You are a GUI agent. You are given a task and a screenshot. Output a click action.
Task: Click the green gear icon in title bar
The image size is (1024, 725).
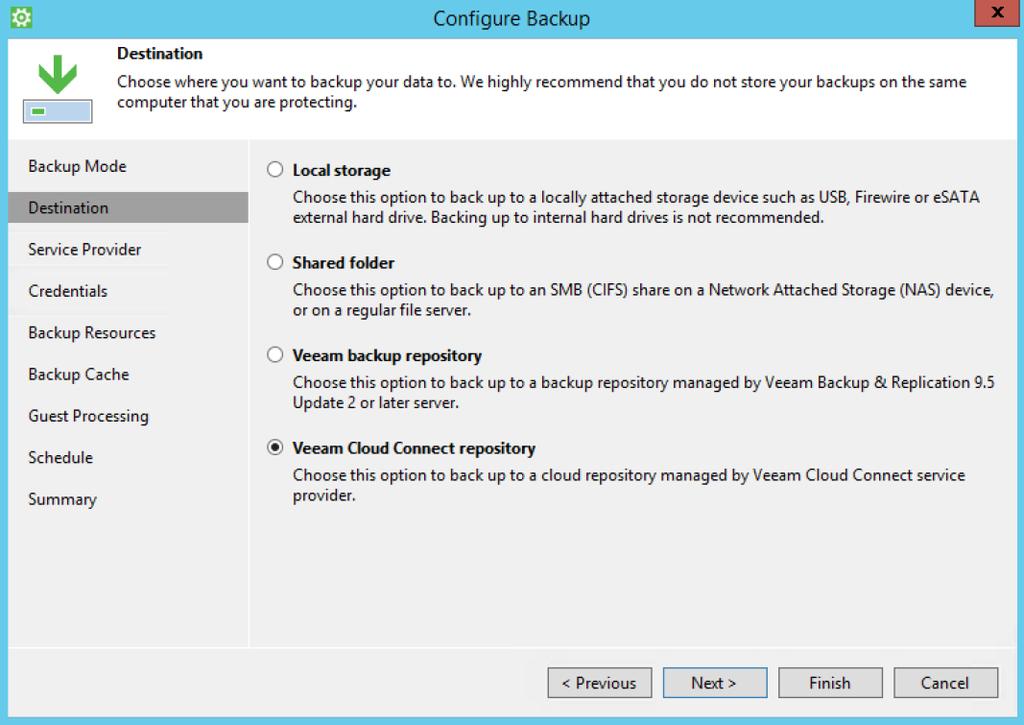pyautogui.click(x=21, y=18)
